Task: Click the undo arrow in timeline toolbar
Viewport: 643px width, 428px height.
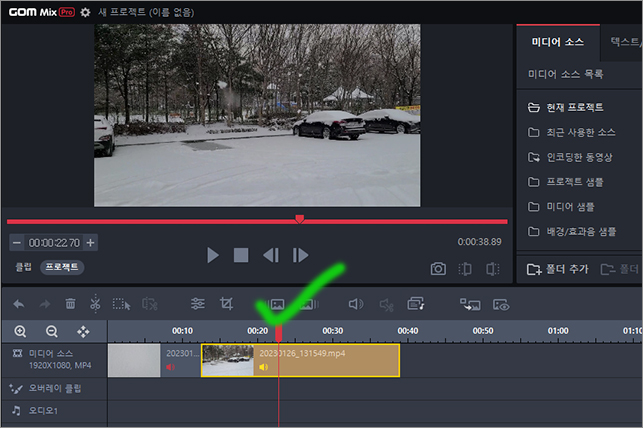Action: pos(19,304)
